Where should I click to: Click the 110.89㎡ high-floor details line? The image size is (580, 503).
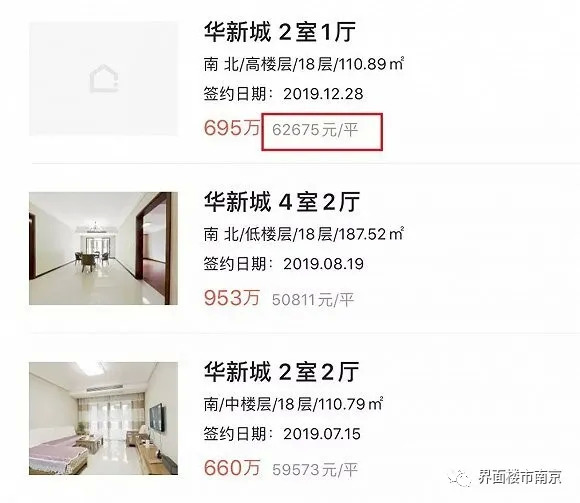coord(304,64)
